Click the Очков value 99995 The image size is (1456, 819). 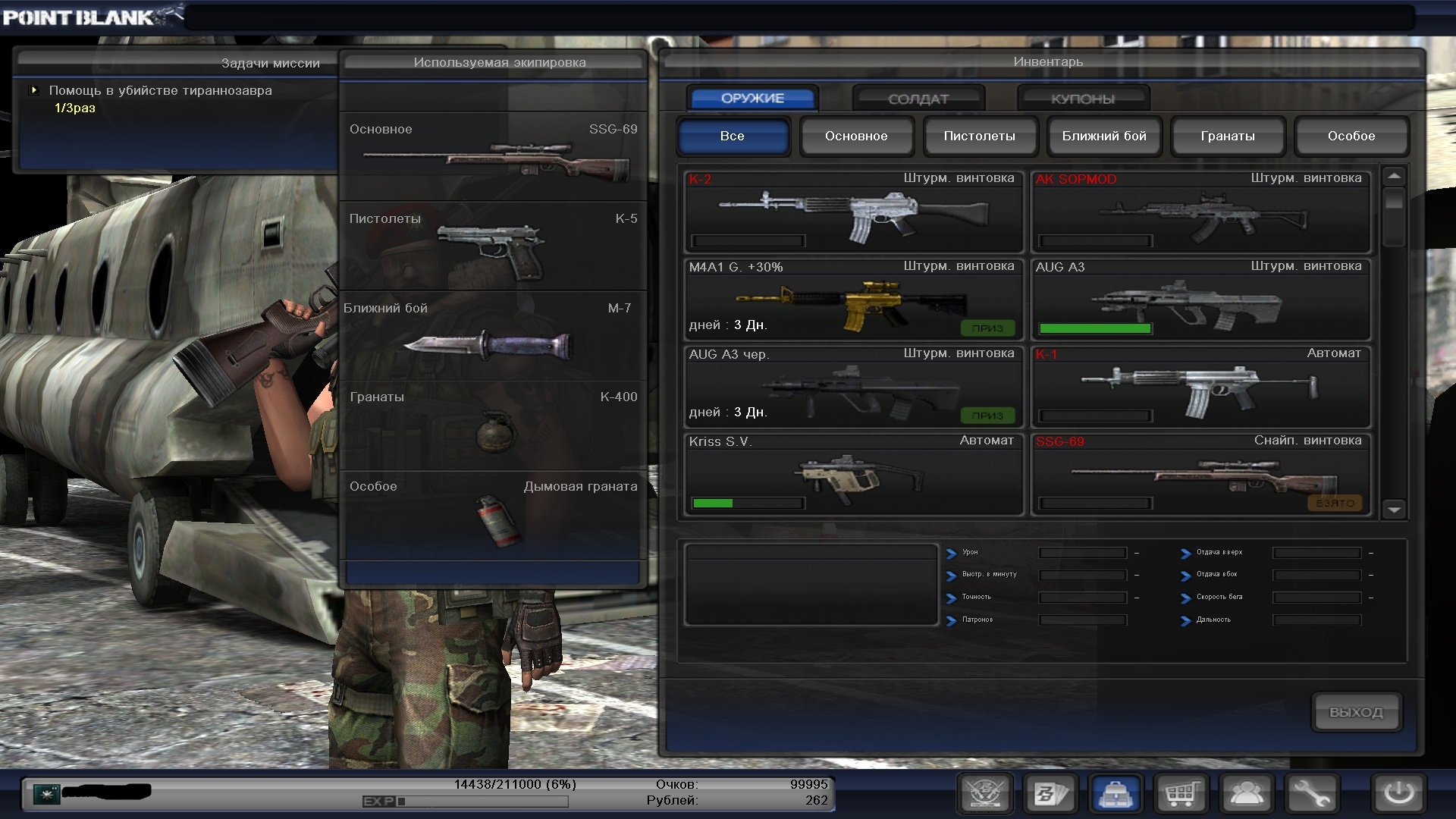point(808,784)
